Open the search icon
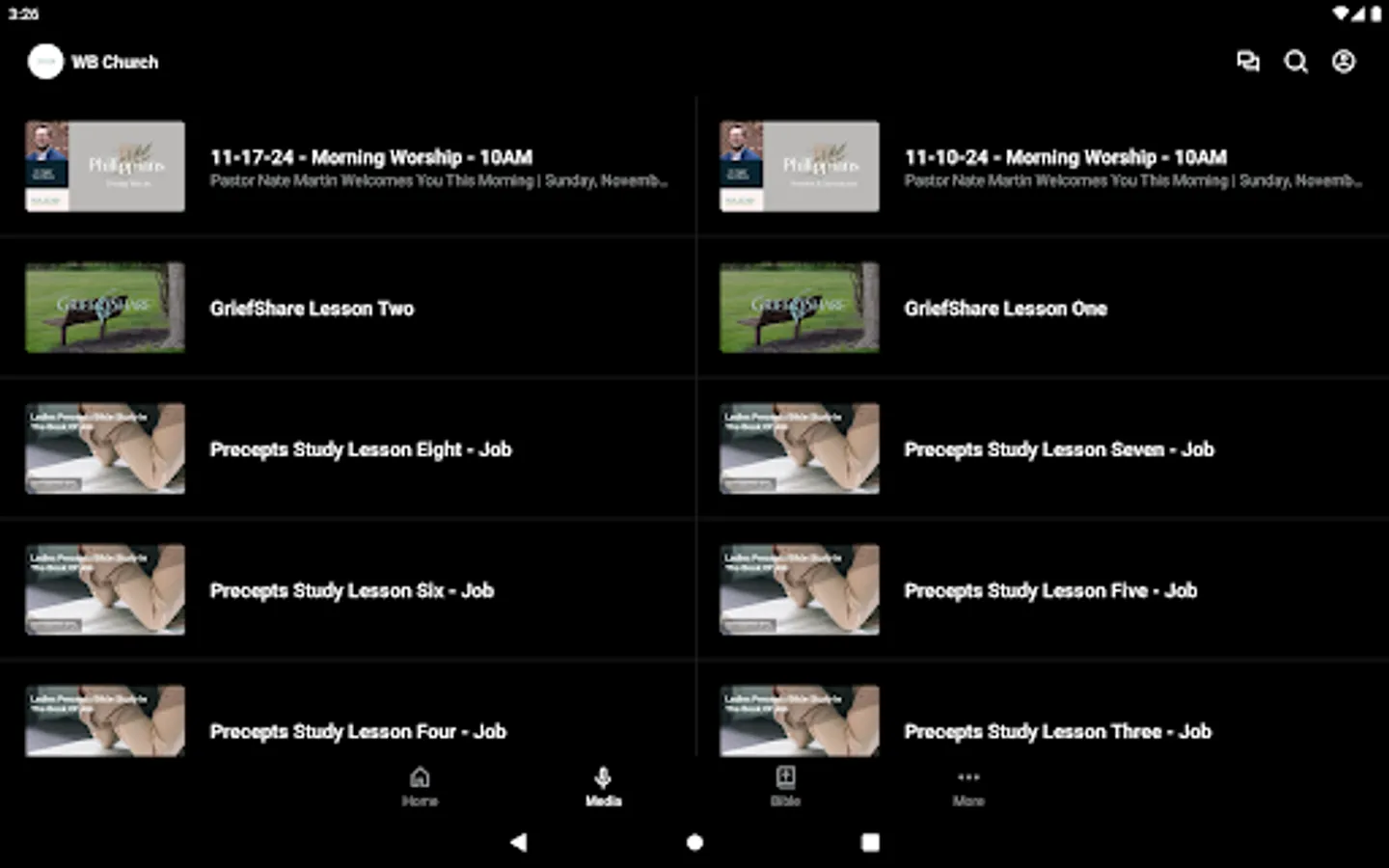The width and height of the screenshot is (1389, 868). (x=1296, y=62)
